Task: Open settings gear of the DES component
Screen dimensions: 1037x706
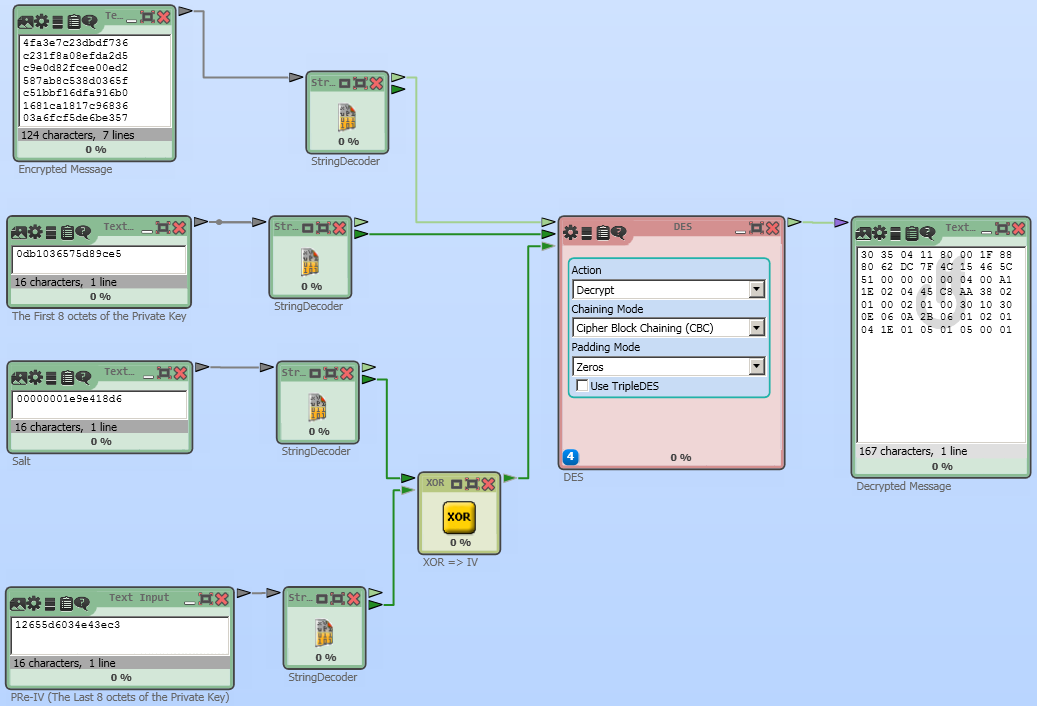Action: click(570, 233)
